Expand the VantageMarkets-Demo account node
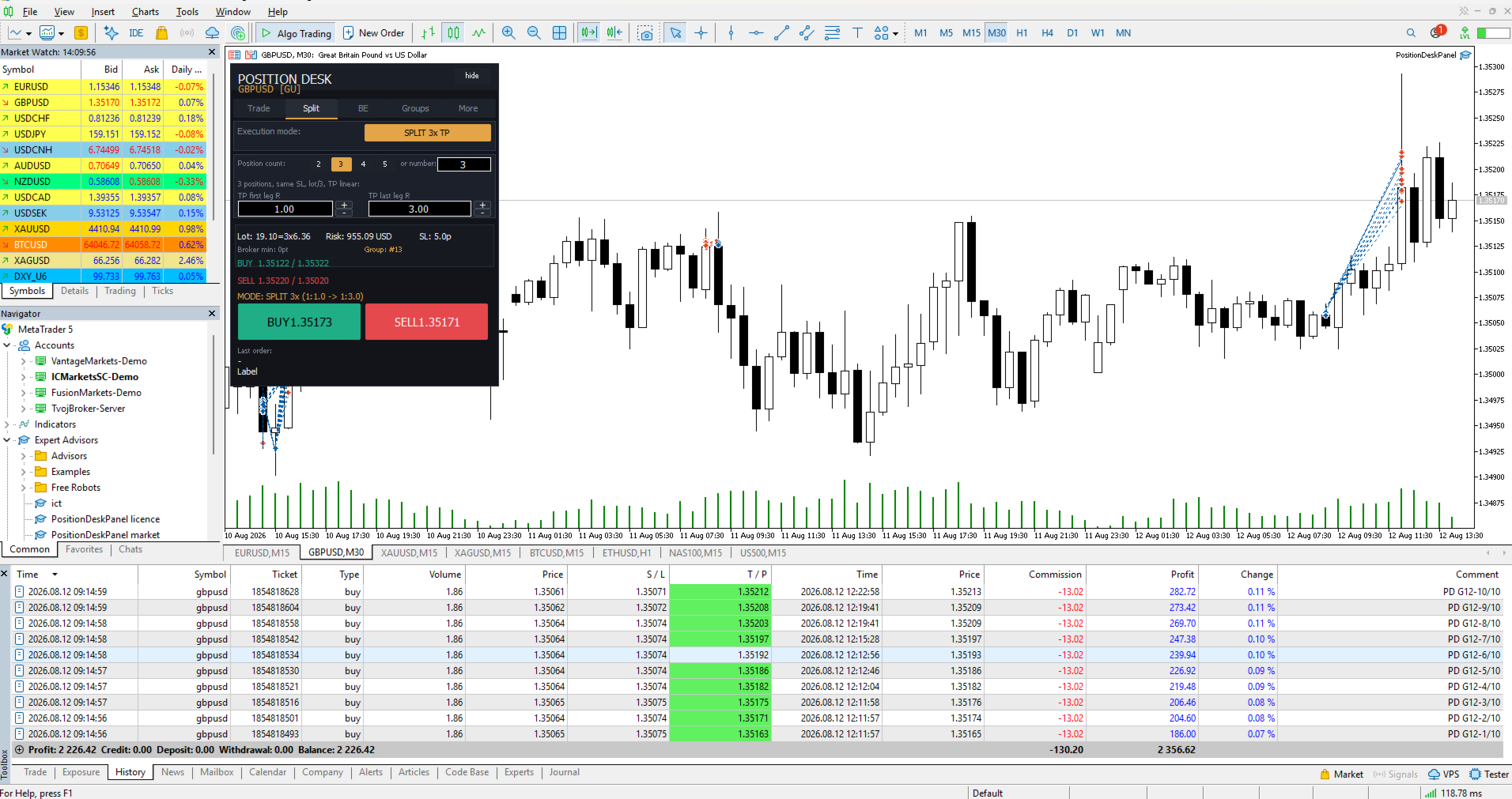The height and width of the screenshot is (799, 1512). [24, 361]
